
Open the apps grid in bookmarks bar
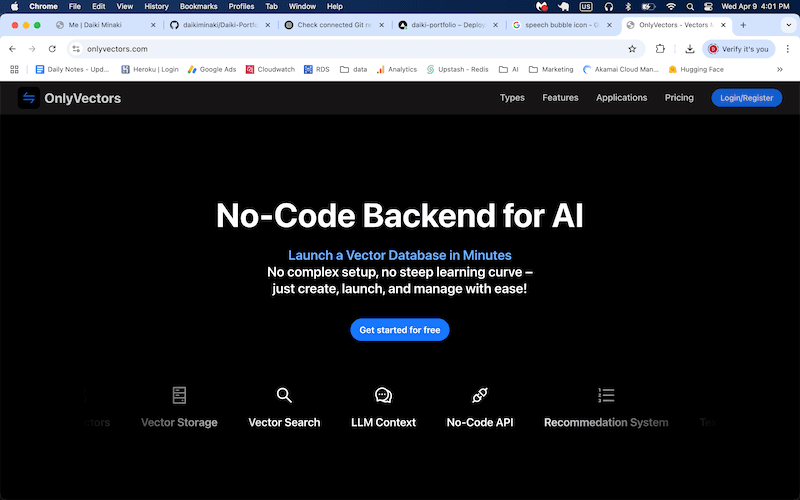tap(14, 69)
